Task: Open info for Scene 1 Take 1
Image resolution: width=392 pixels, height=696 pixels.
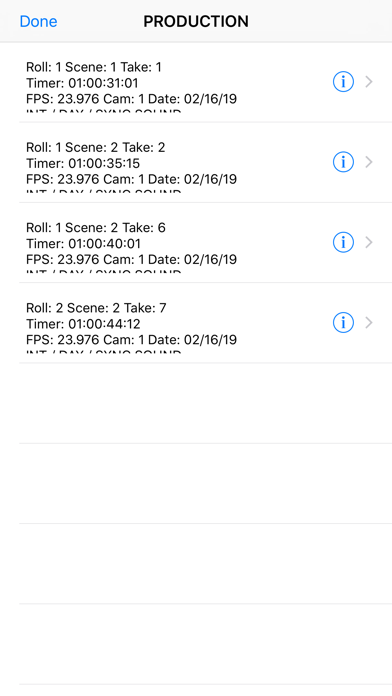Action: tap(343, 82)
